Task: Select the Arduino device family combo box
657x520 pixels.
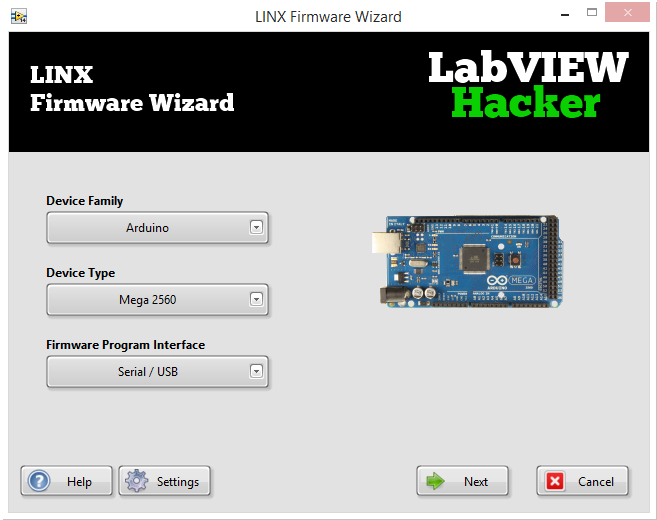Action: tap(157, 228)
